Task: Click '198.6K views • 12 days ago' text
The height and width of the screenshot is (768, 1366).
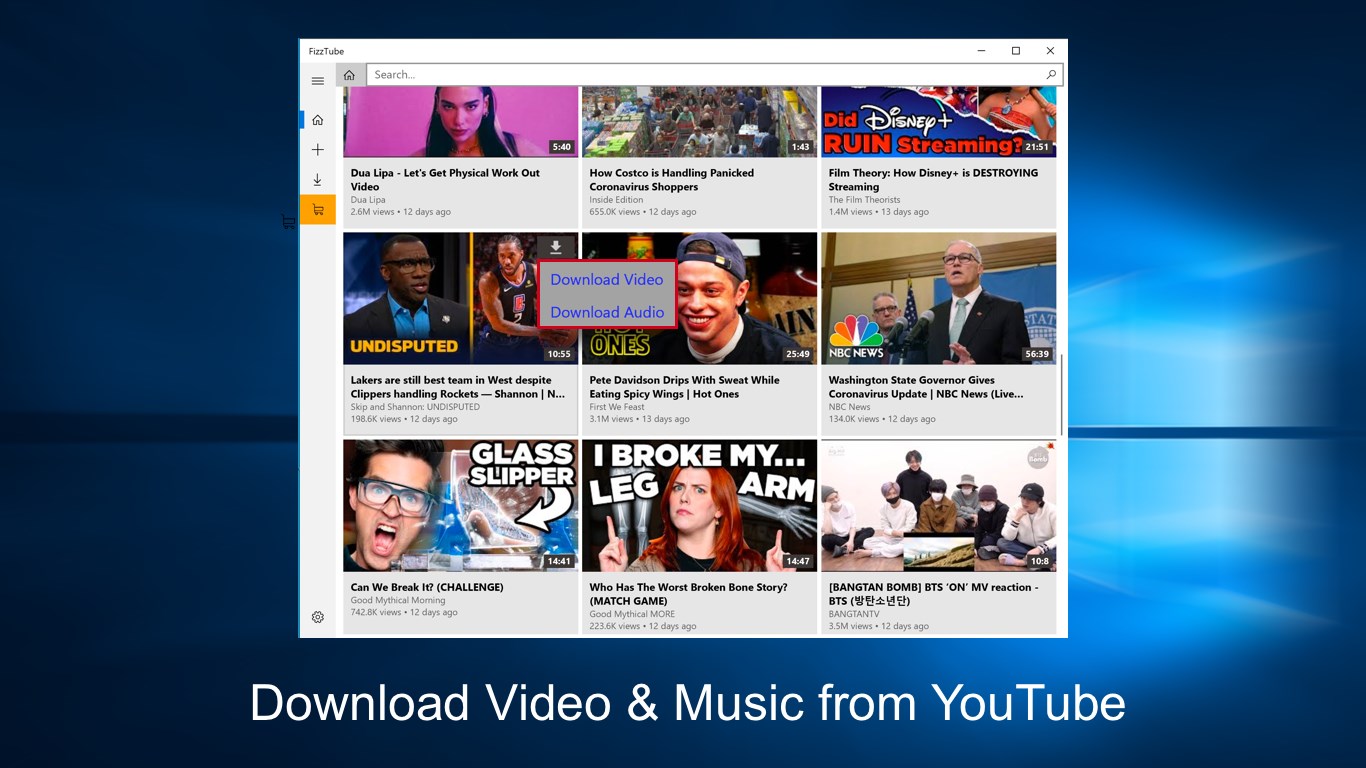Action: click(x=404, y=419)
